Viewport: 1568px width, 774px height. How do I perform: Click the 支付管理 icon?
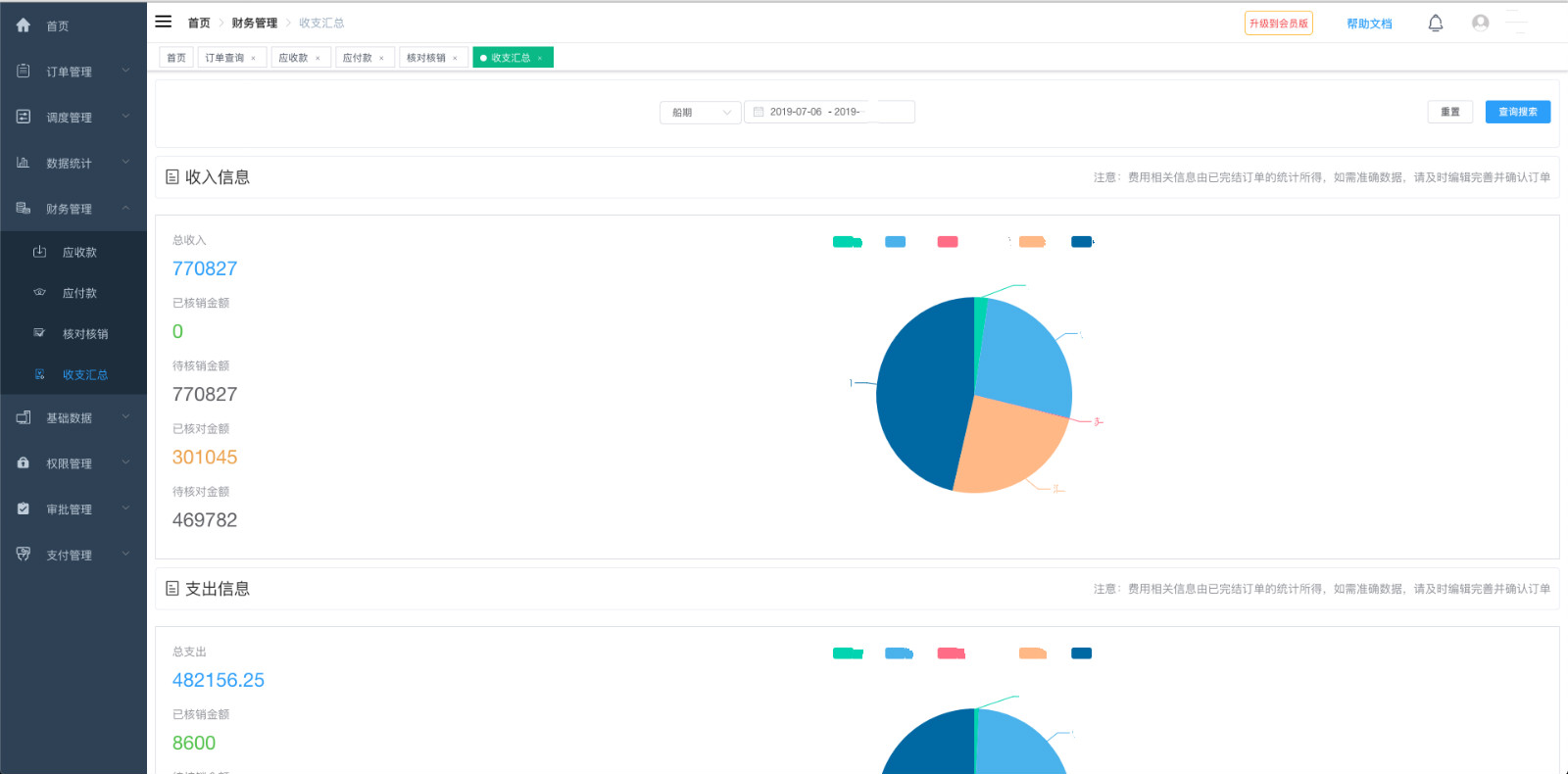(x=24, y=554)
